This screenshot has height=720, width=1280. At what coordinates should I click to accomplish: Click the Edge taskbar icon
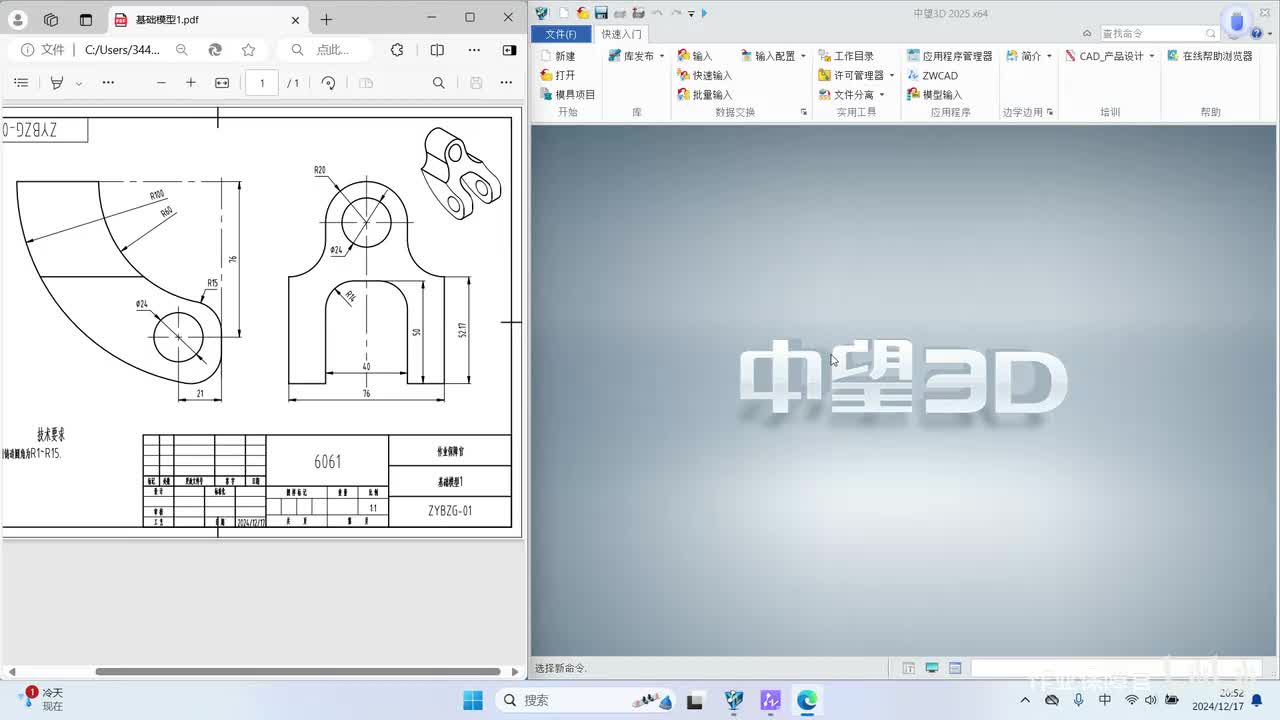(x=806, y=700)
